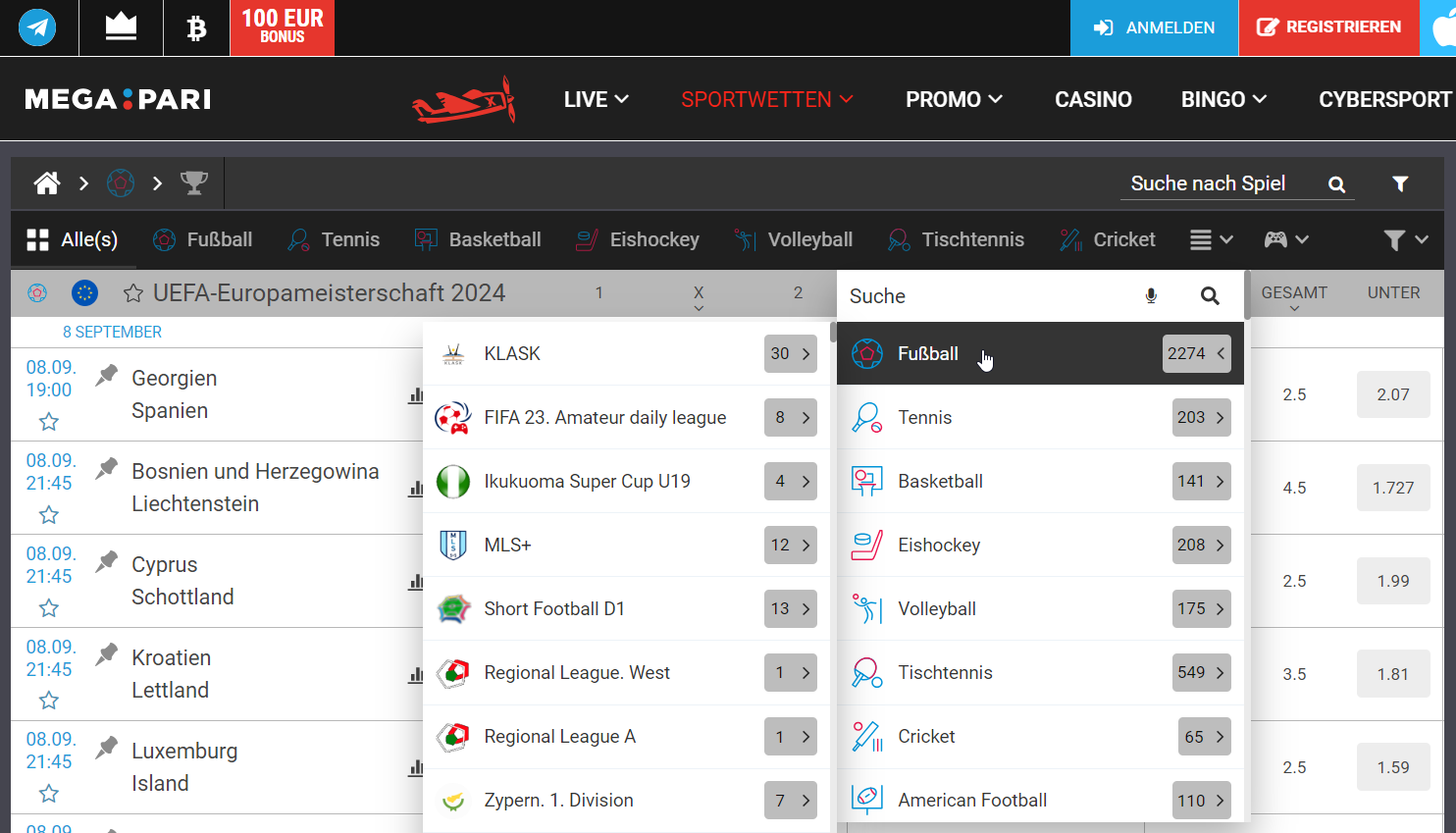Open the CASINO menu item
This screenshot has height=833, width=1456.
coord(1093,100)
